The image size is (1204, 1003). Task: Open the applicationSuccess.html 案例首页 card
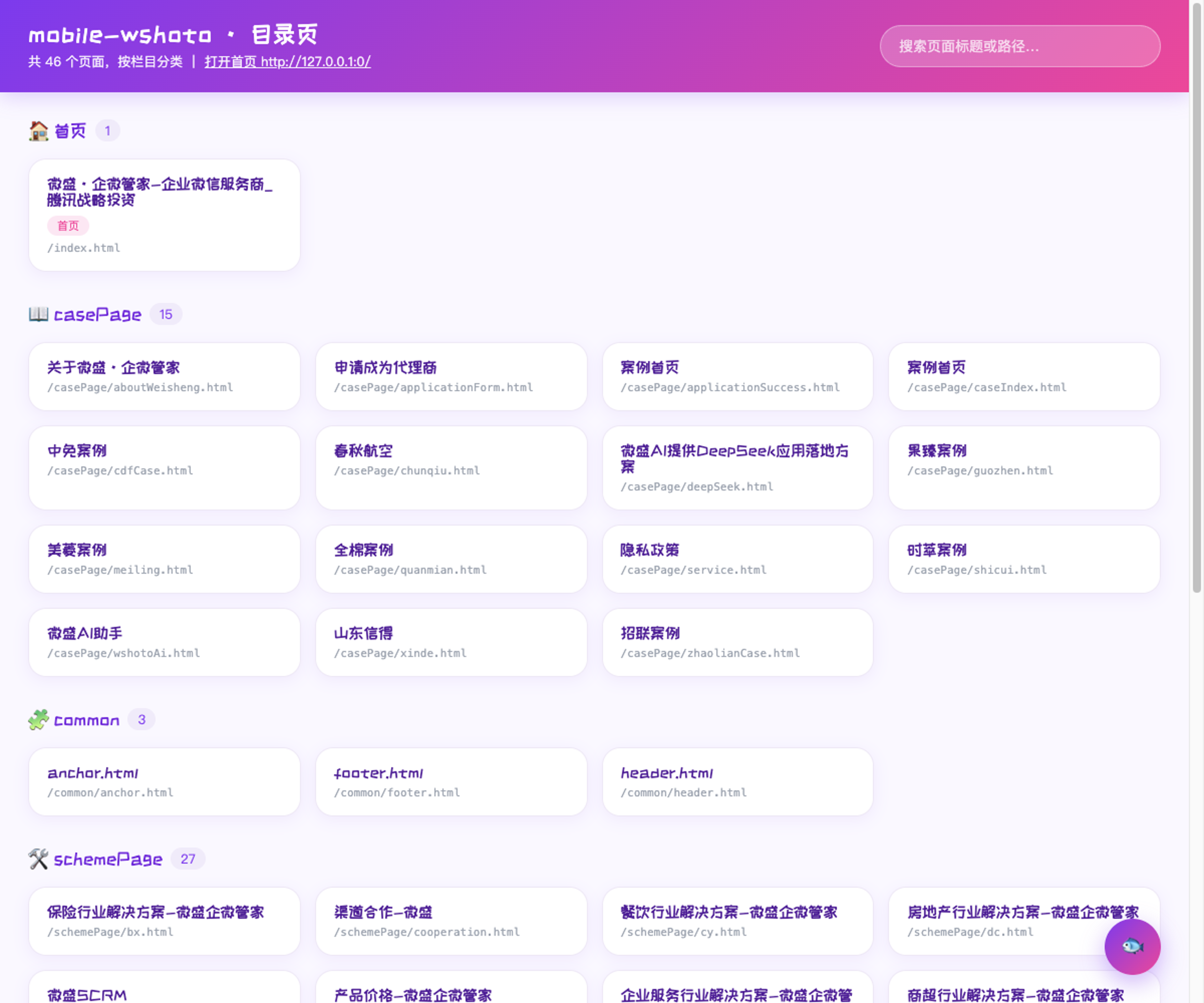tap(738, 377)
